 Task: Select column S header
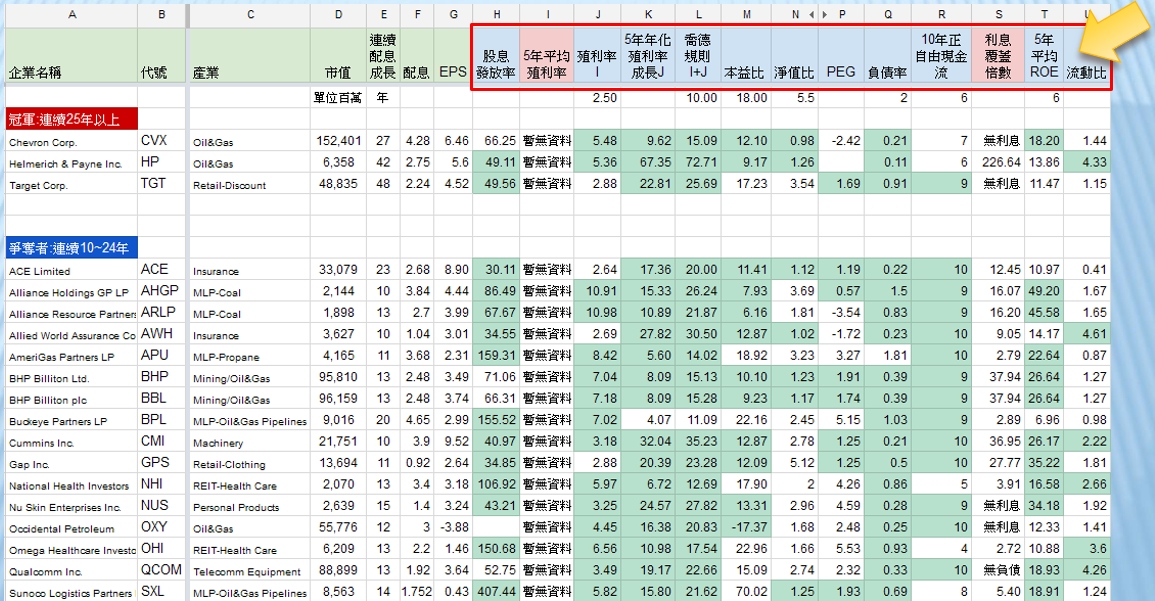[998, 14]
